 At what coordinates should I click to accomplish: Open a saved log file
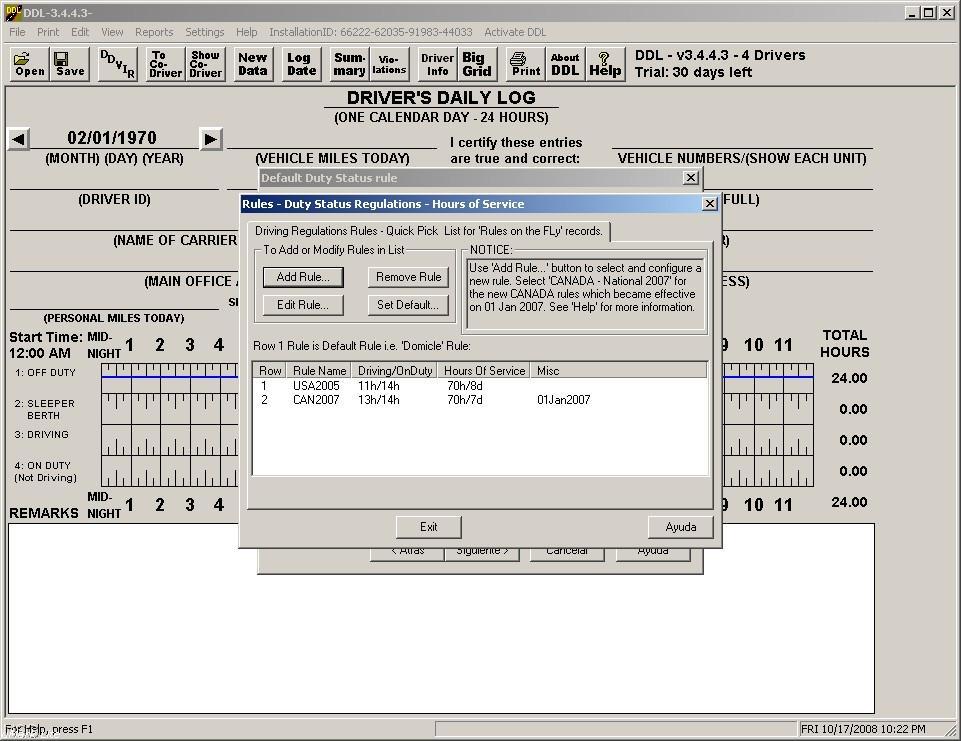point(28,64)
